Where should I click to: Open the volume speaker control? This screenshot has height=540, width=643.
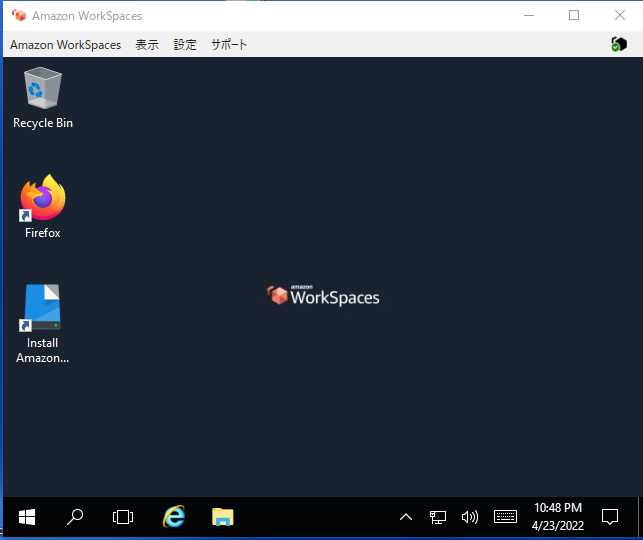pyautogui.click(x=469, y=517)
